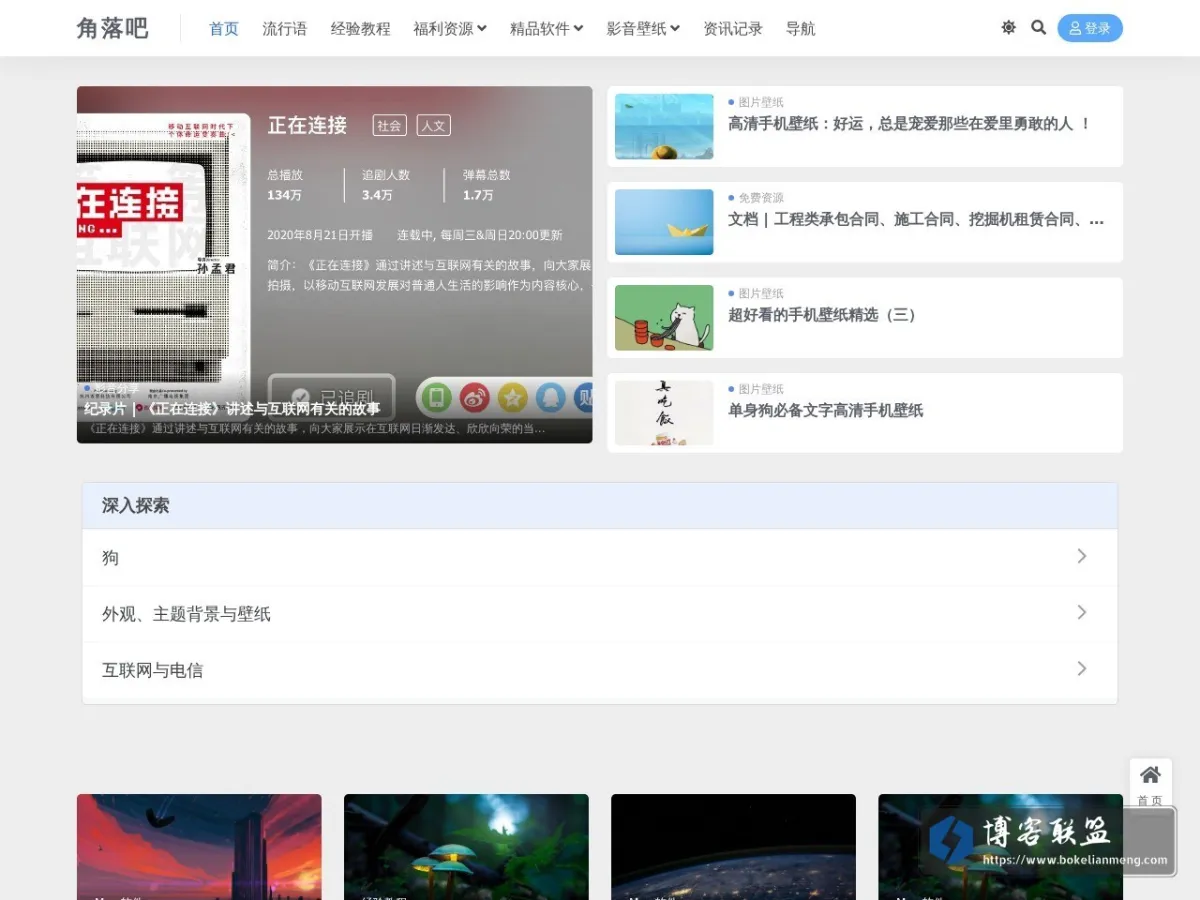
Task: Toggle dark mode sun icon
Action: pos(1008,28)
